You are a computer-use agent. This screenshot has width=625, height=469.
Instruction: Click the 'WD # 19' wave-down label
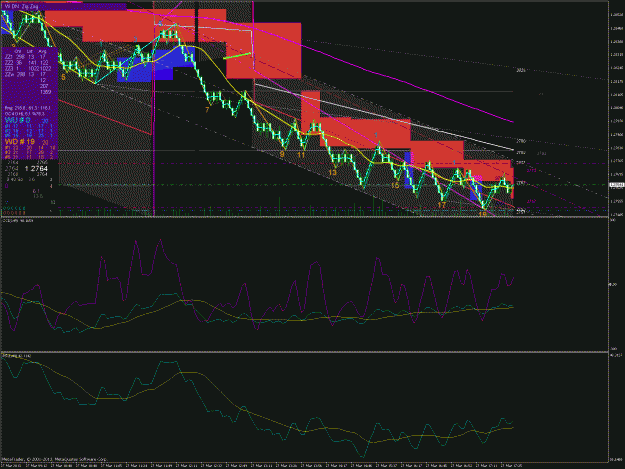20,142
